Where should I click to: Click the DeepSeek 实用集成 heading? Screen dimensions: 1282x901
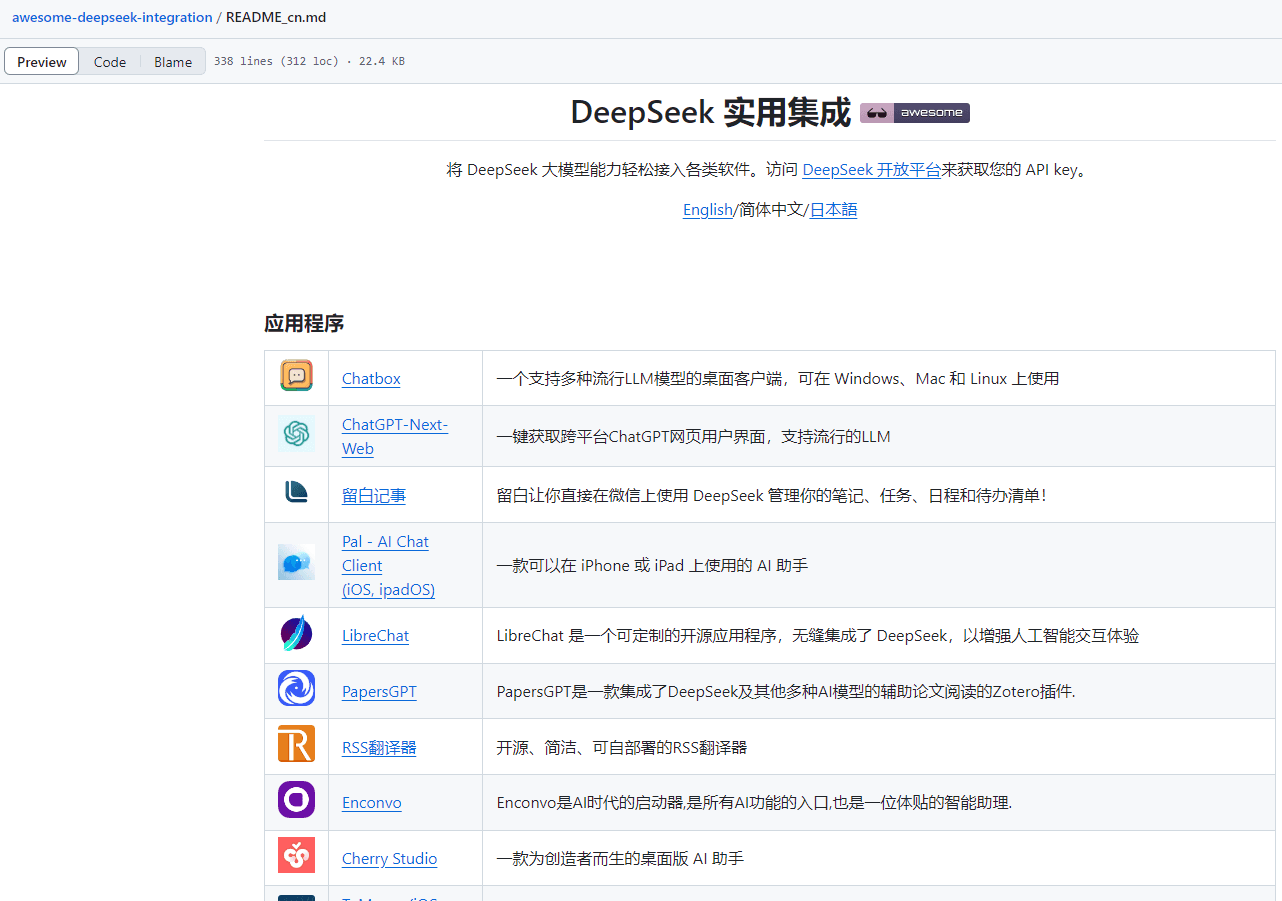click(711, 112)
